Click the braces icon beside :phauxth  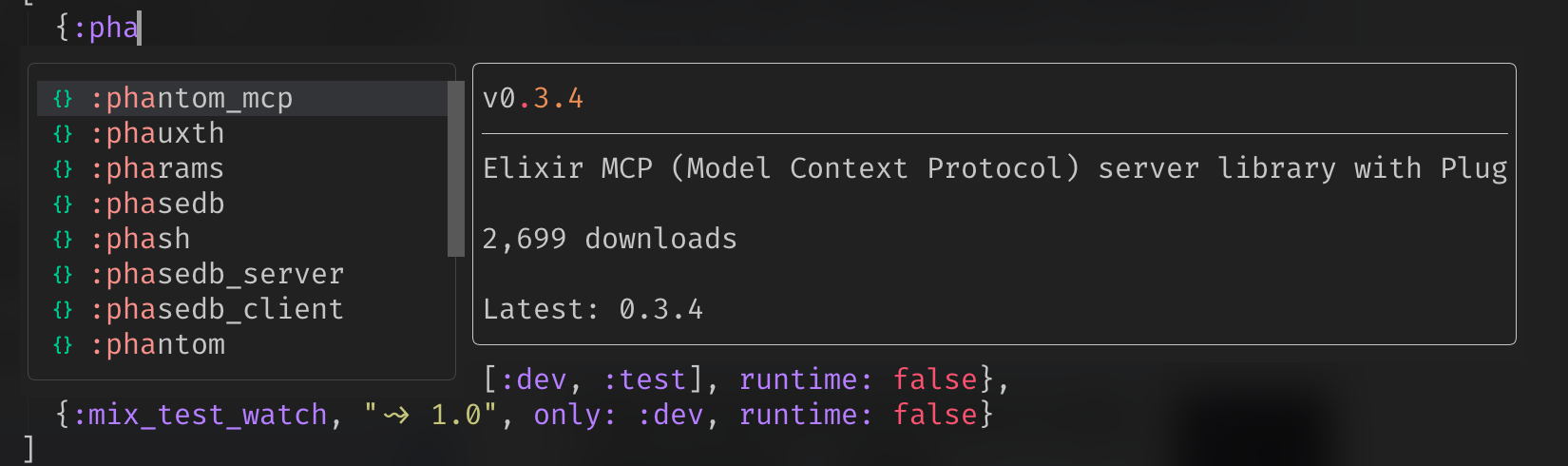tap(63, 134)
